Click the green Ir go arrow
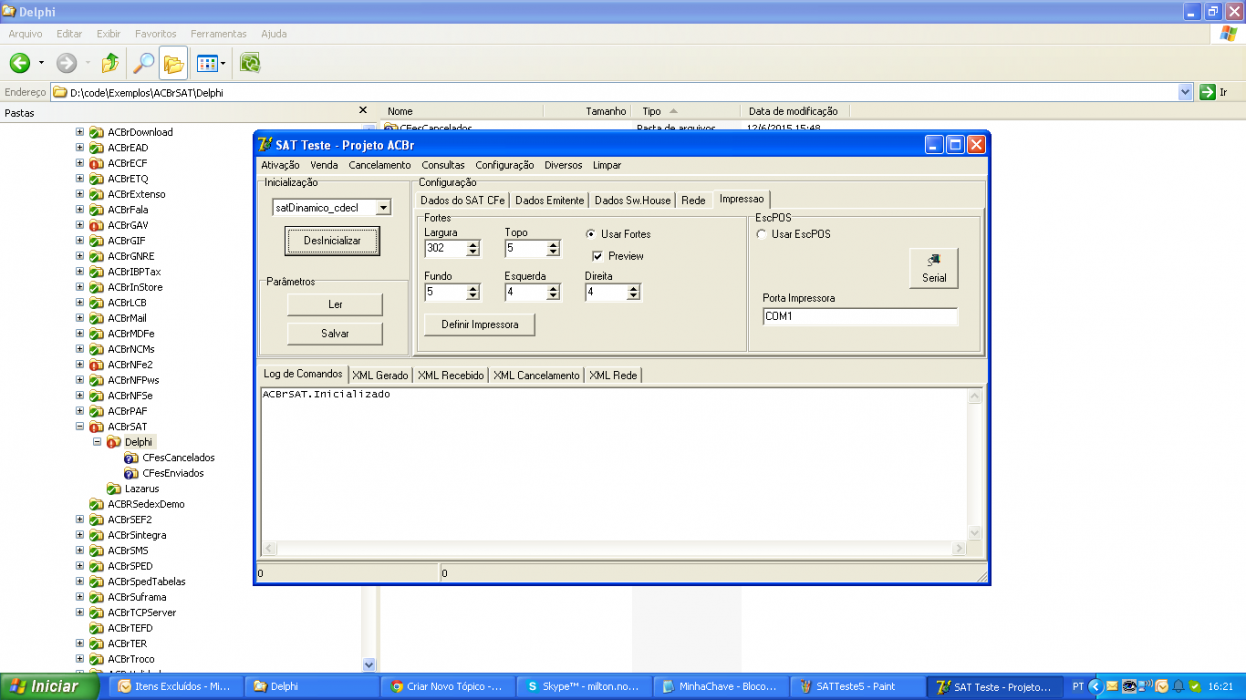The width and height of the screenshot is (1246, 700). (x=1207, y=92)
